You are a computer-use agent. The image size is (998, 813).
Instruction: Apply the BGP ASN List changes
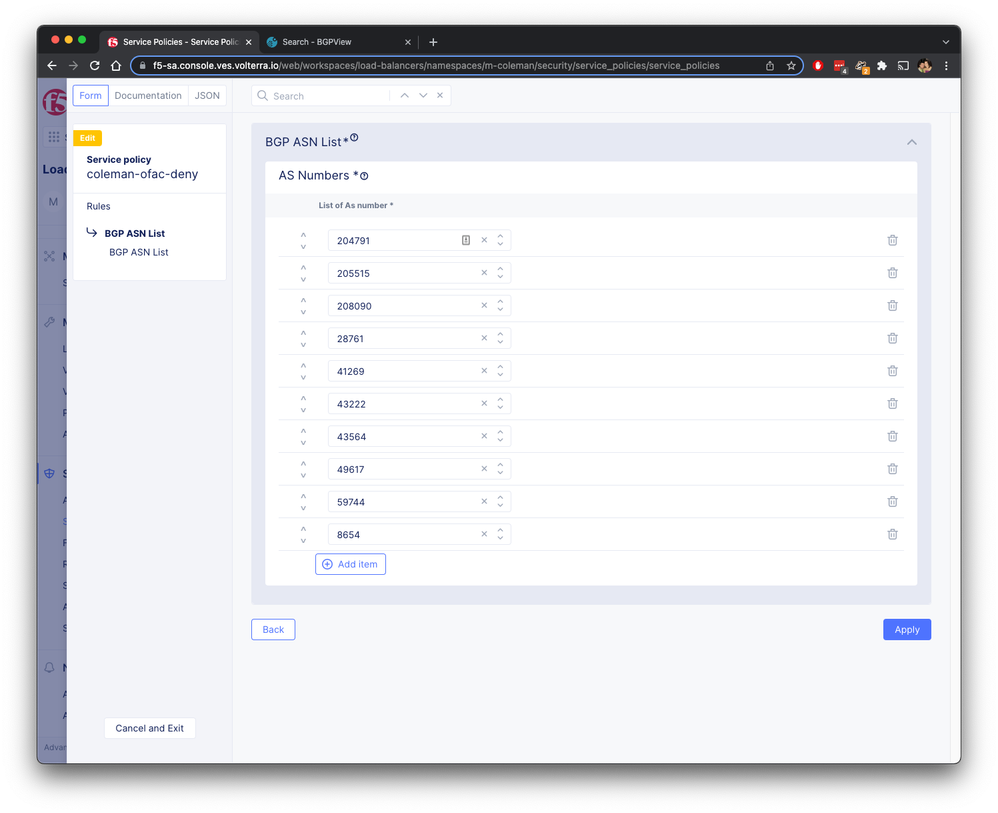[x=907, y=630]
